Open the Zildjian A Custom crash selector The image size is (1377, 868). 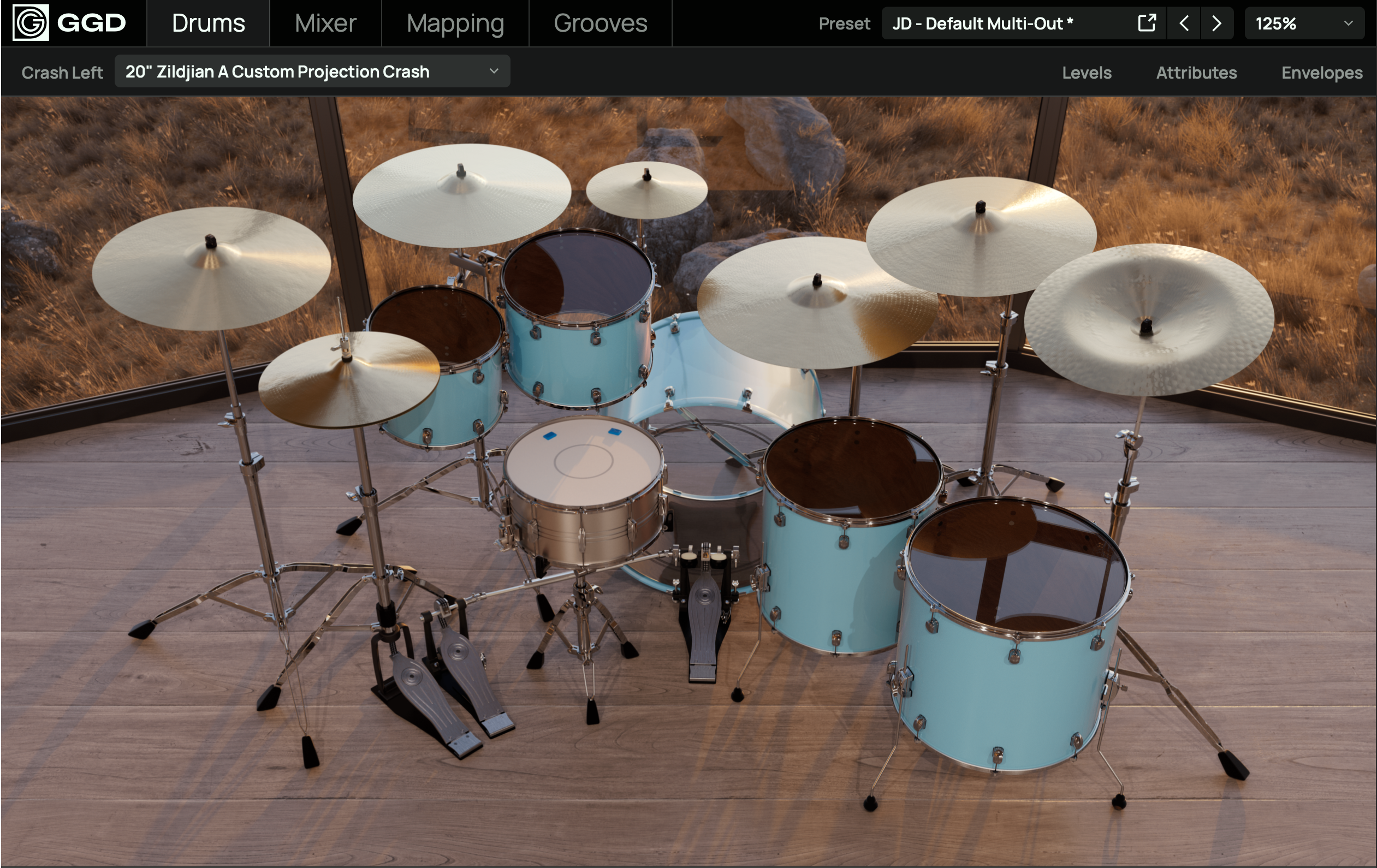pyautogui.click(x=312, y=71)
